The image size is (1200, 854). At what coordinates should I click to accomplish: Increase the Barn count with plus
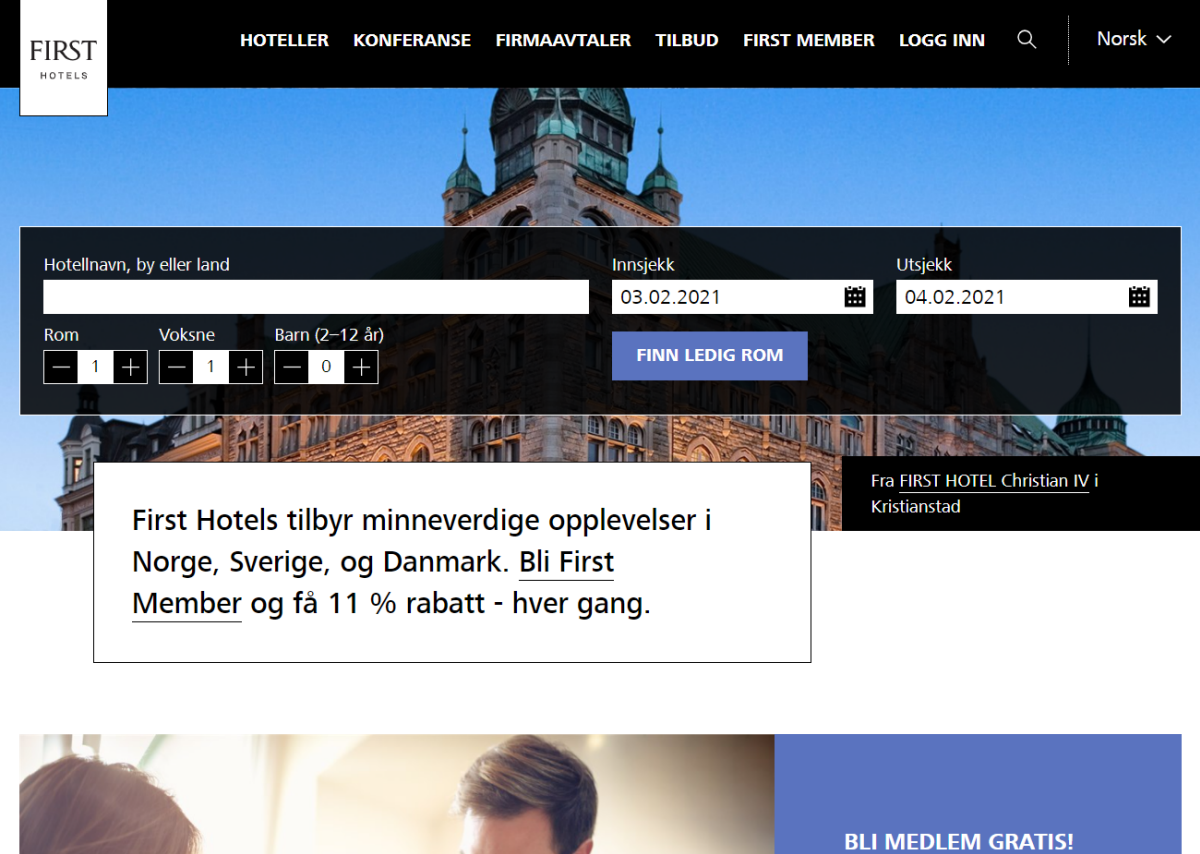point(361,367)
